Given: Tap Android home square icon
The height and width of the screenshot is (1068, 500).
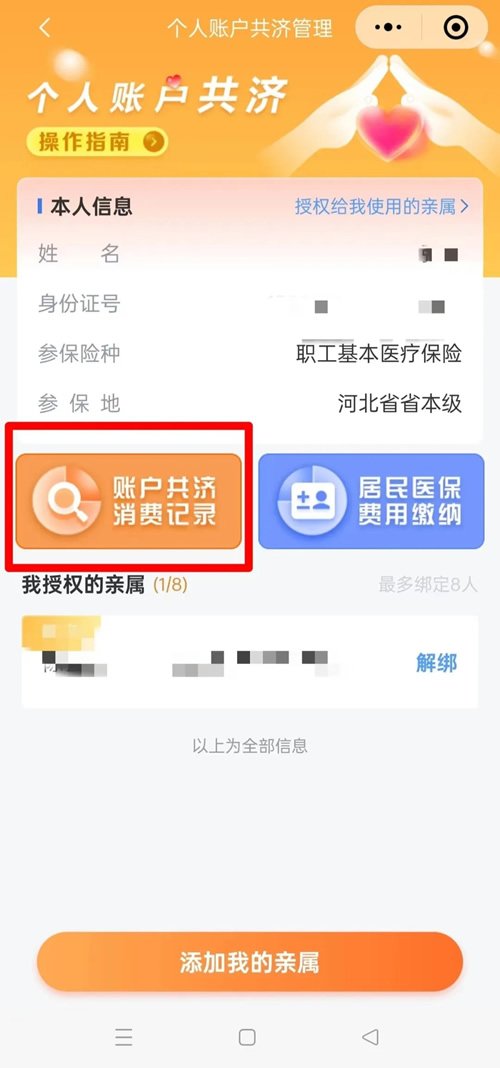Looking at the screenshot, I should tap(247, 1037).
